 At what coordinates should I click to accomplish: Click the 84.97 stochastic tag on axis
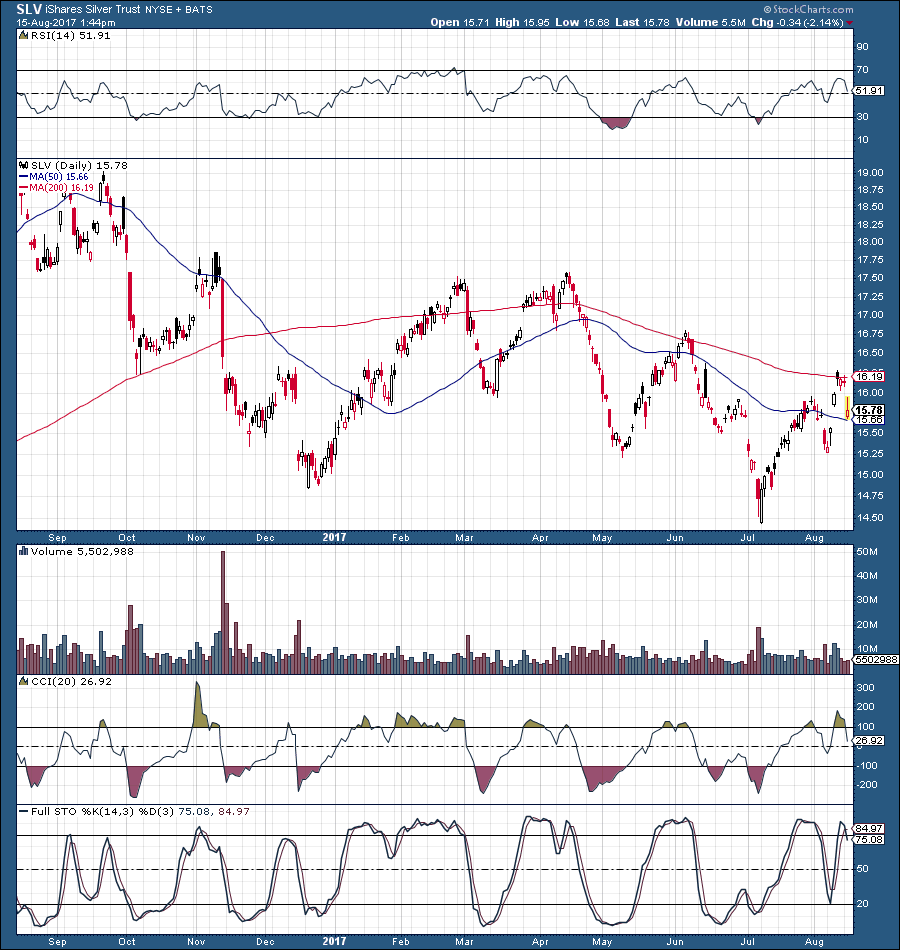point(870,829)
